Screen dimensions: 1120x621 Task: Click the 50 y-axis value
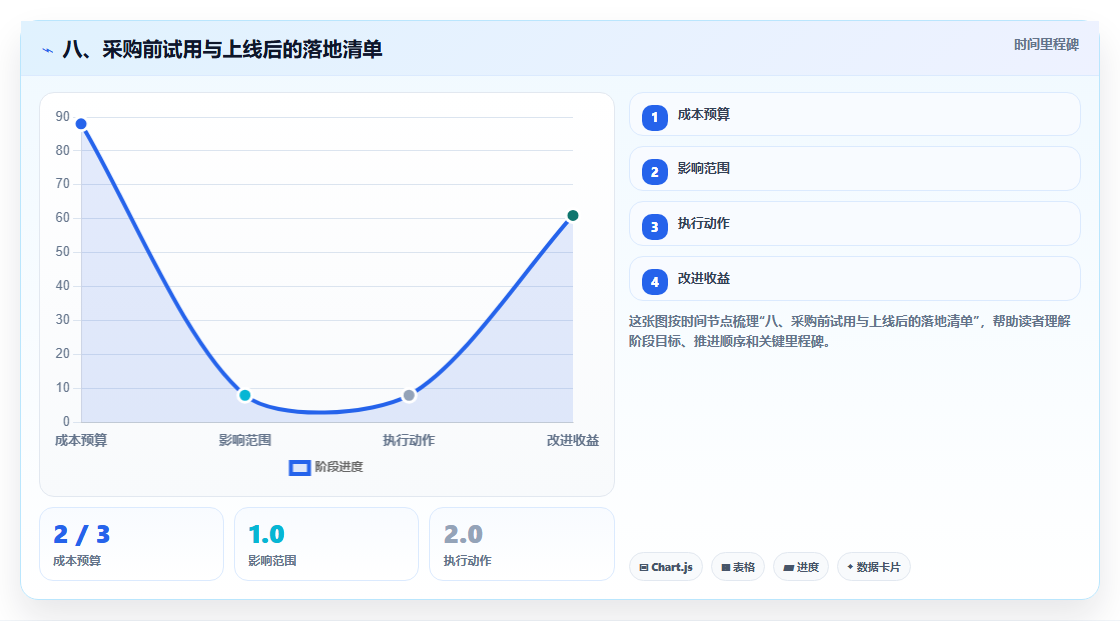pos(63,252)
